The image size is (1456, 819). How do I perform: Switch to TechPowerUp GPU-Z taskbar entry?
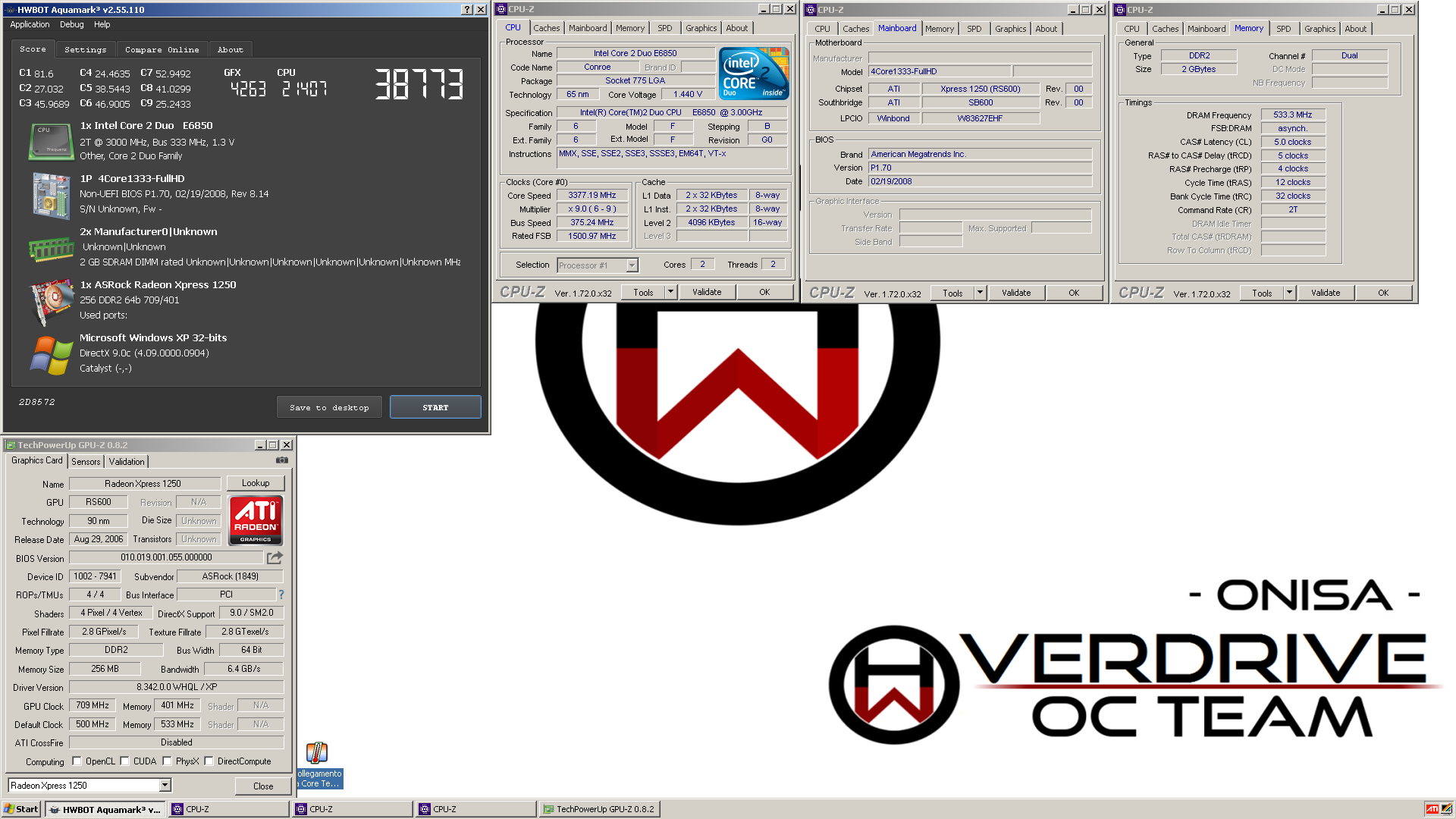click(x=599, y=809)
